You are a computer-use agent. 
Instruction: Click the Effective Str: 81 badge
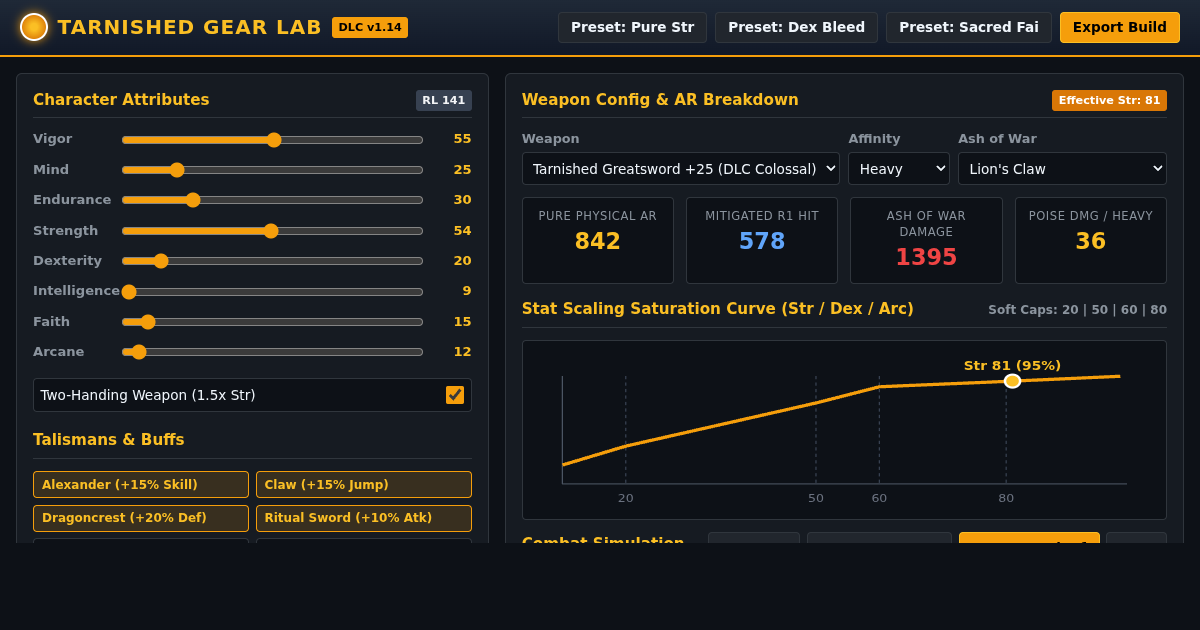pyautogui.click(x=1109, y=100)
